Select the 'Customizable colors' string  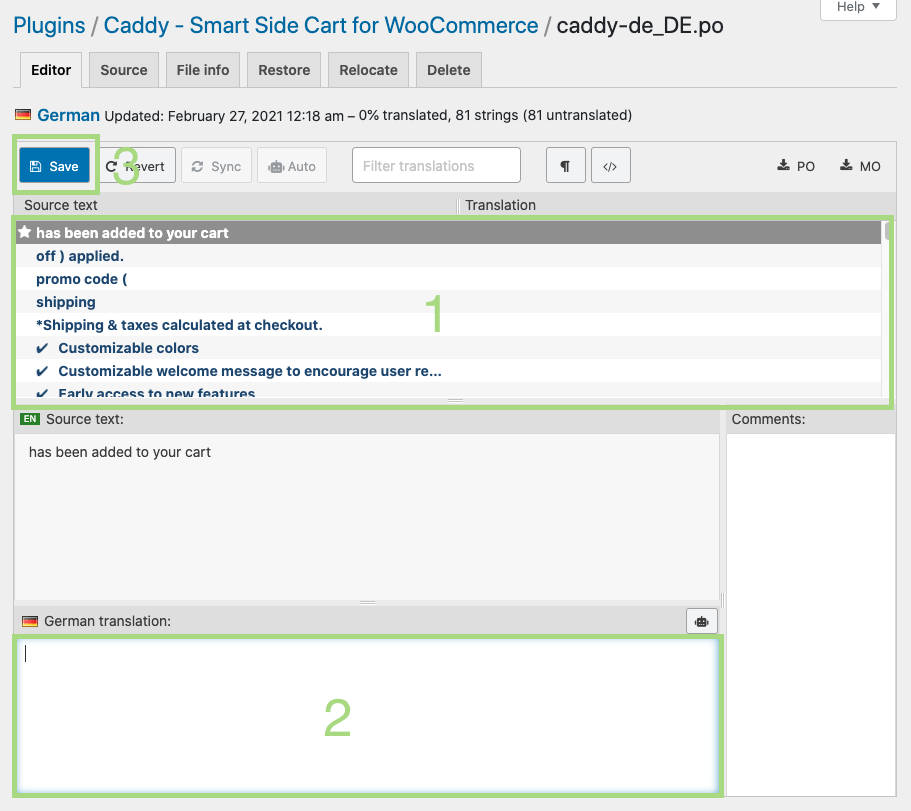449,348
